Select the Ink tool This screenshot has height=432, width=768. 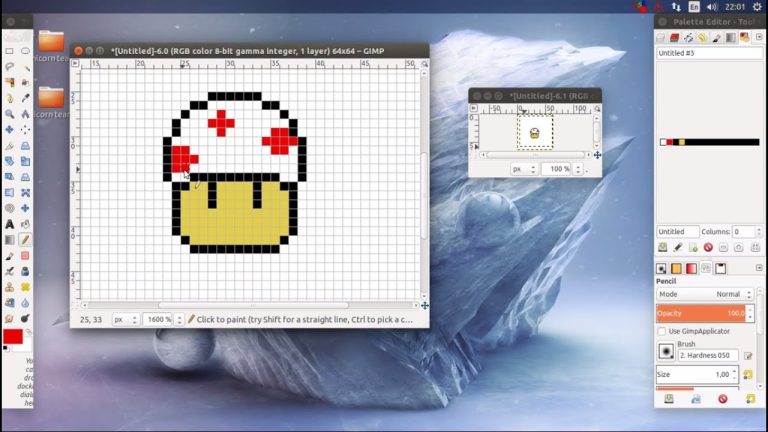25,271
